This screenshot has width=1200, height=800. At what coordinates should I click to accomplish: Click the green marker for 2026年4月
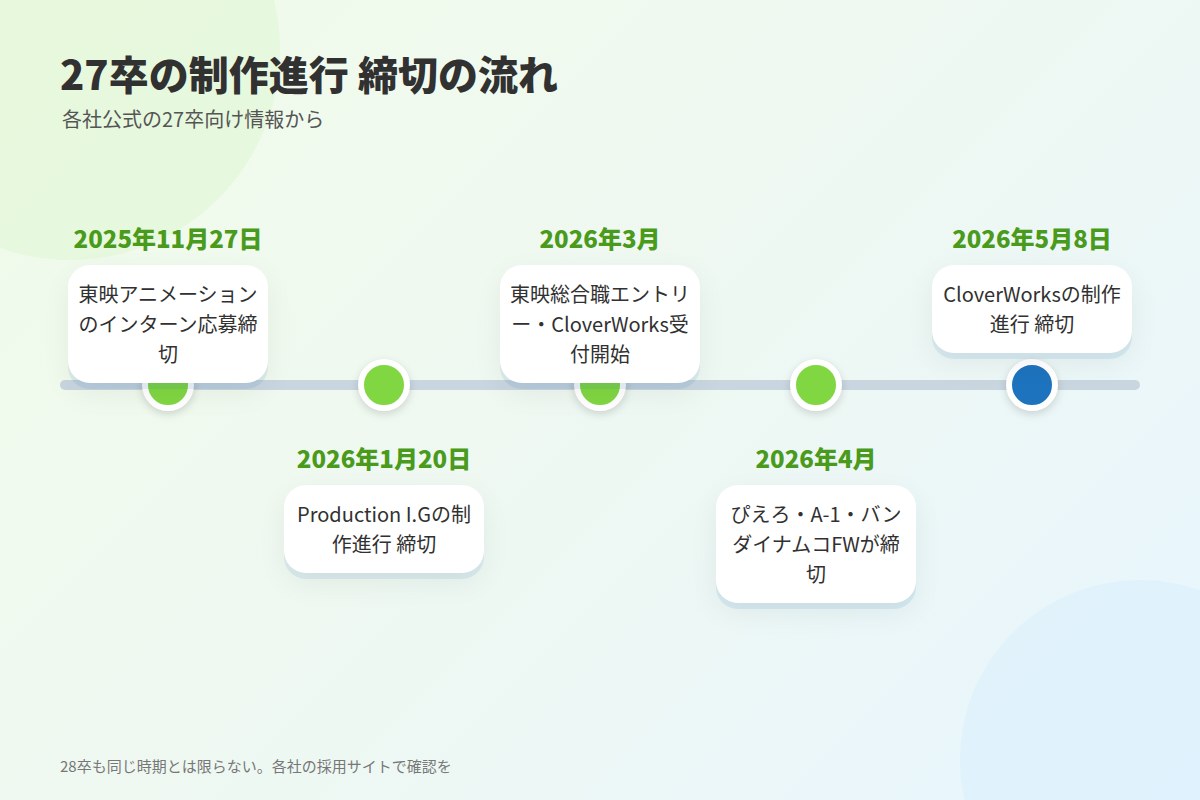816,385
